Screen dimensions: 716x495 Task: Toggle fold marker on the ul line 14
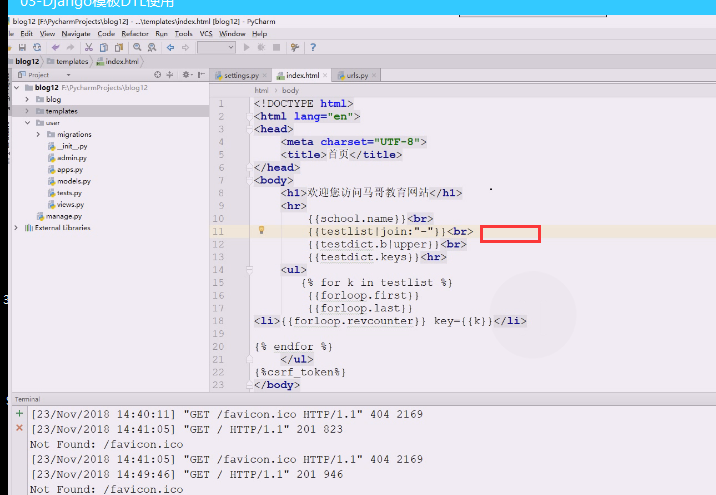249,270
